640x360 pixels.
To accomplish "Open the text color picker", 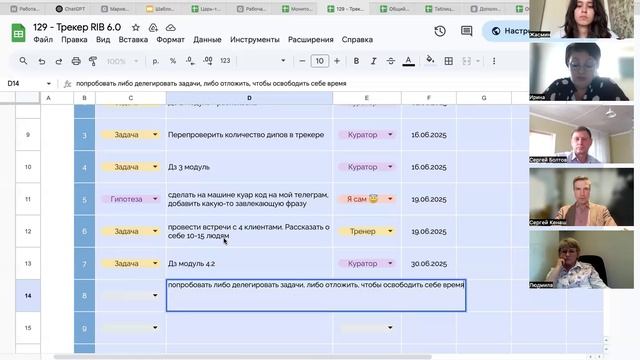I will coord(408,61).
